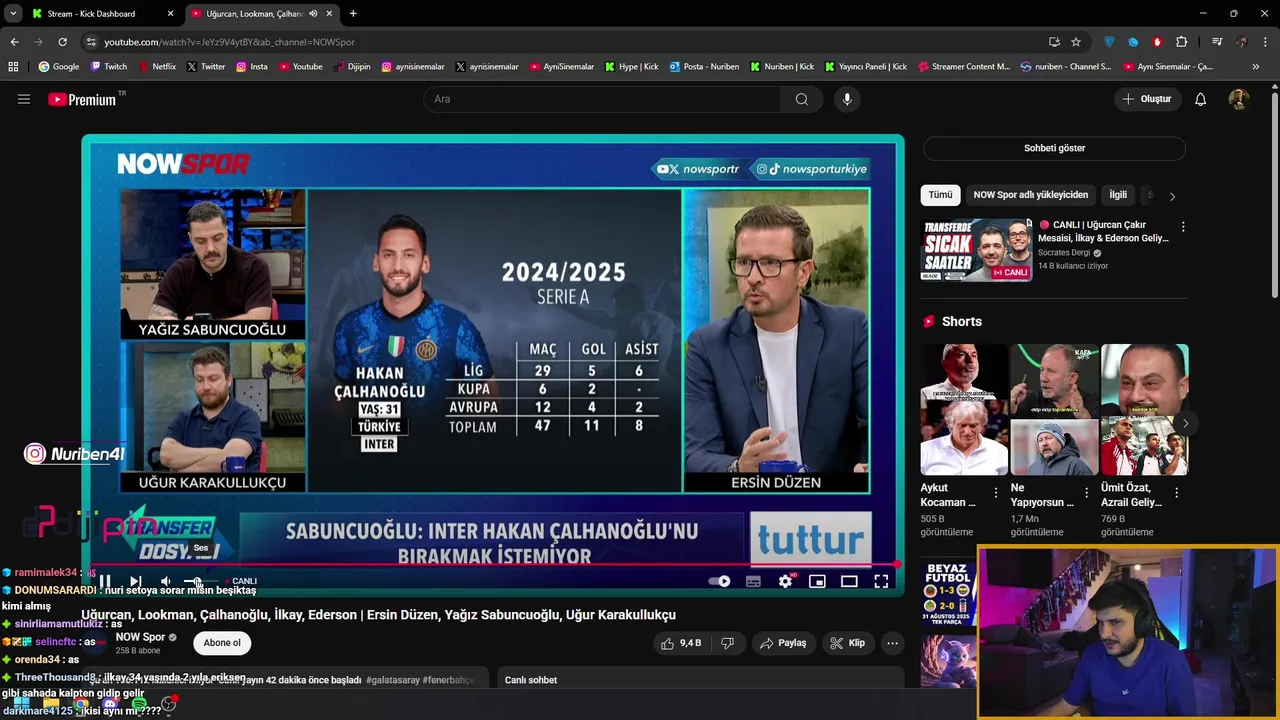Screen dimensions: 1280x720
Task: Select the Tümü filter chip
Action: (x=940, y=195)
